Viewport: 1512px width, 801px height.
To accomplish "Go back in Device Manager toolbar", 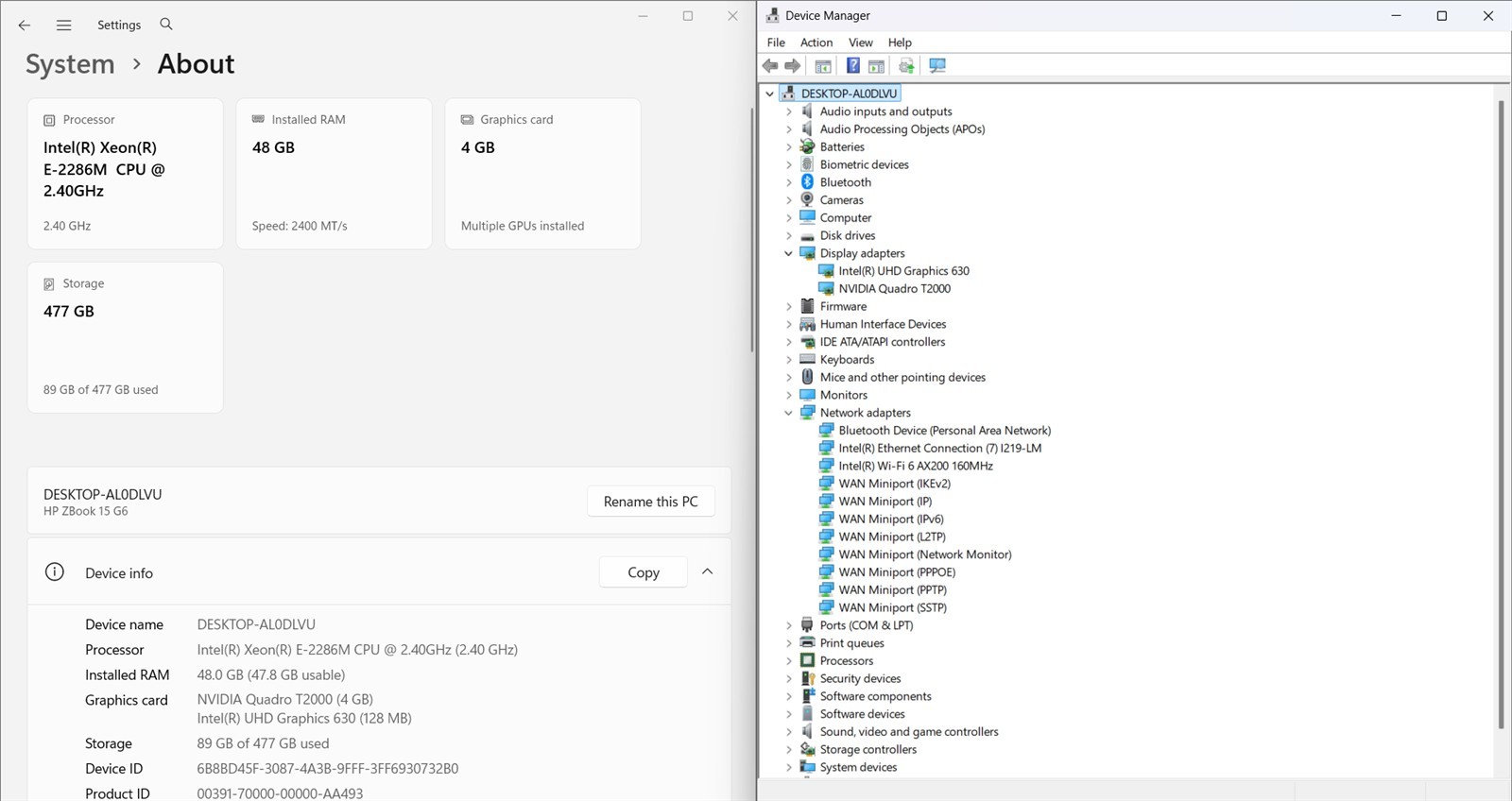I will (770, 65).
